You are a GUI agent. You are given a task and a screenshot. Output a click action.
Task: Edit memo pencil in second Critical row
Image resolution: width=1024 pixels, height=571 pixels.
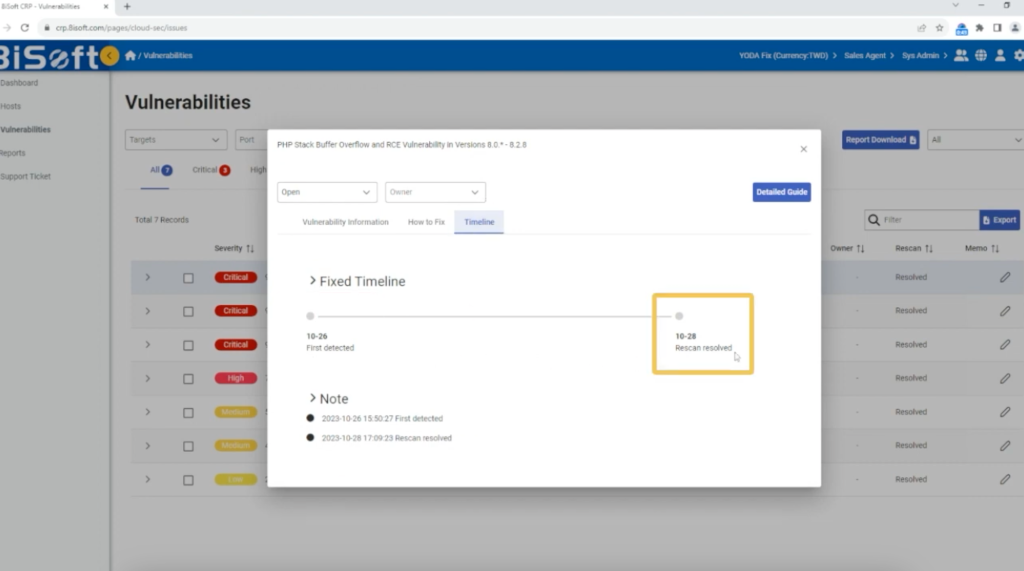[x=1004, y=311]
